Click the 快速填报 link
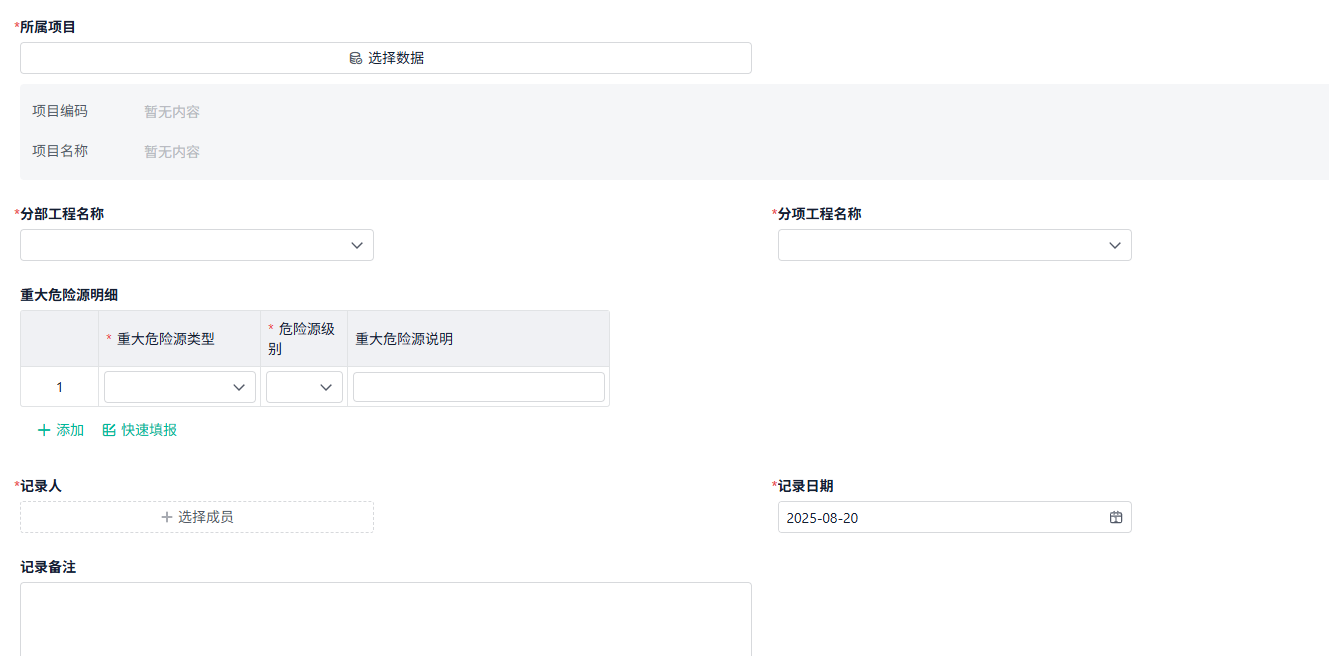This screenshot has width=1329, height=656. 148,430
